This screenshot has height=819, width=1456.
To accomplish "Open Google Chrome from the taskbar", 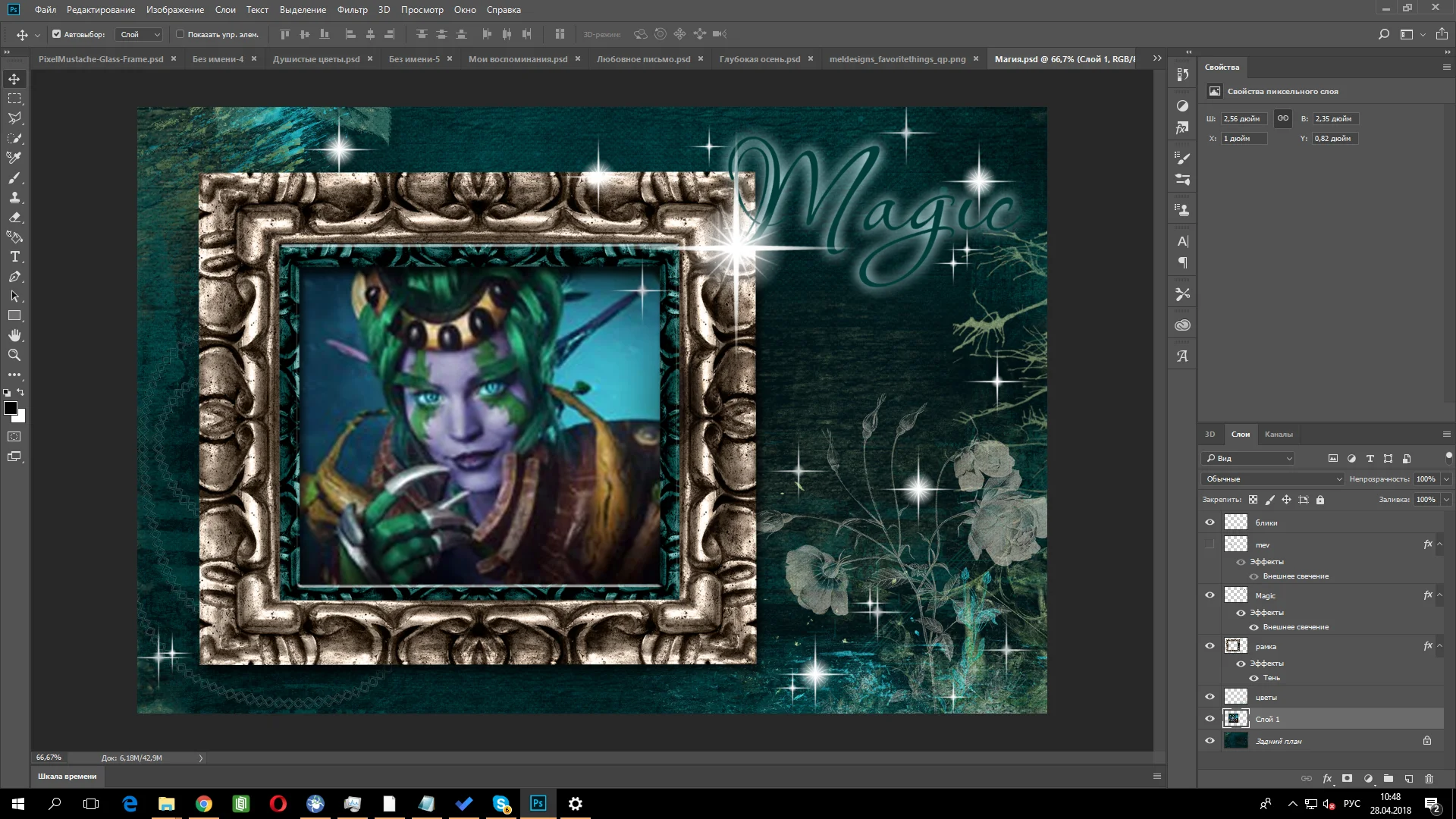I will point(203,804).
